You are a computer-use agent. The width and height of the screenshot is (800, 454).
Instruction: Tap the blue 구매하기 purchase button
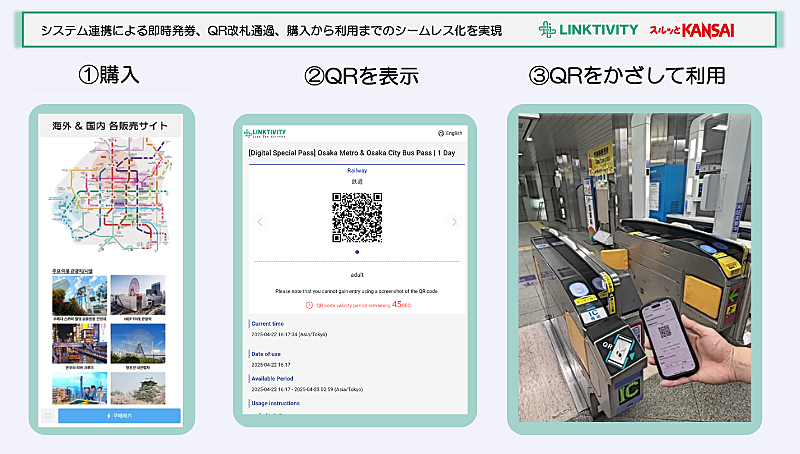coord(119,416)
